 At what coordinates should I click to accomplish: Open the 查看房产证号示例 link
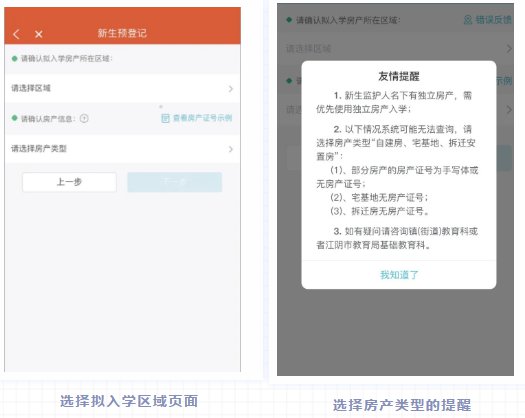(202, 118)
